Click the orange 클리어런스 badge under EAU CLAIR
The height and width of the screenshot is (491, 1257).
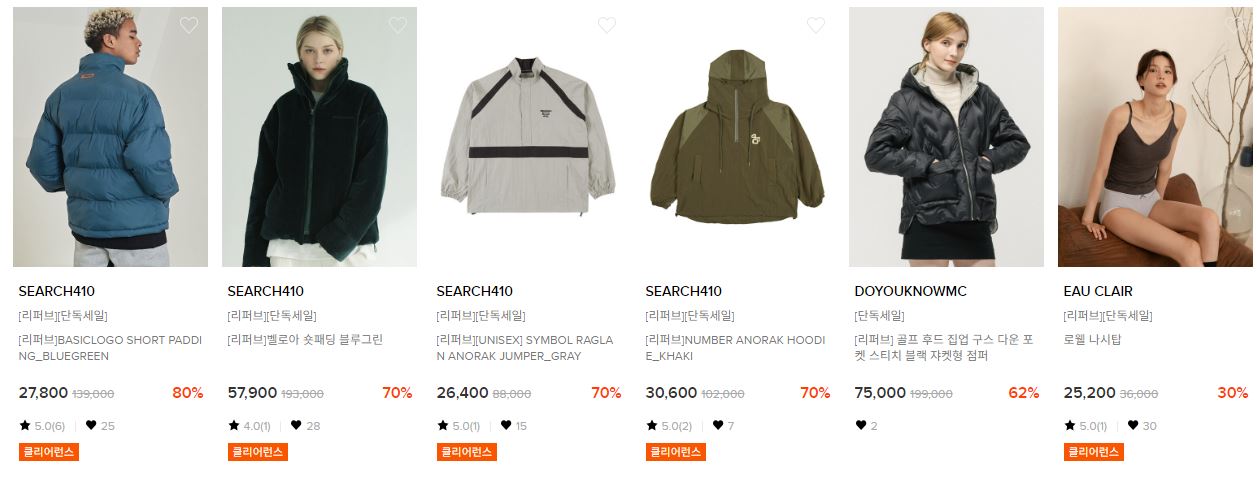(x=1093, y=452)
